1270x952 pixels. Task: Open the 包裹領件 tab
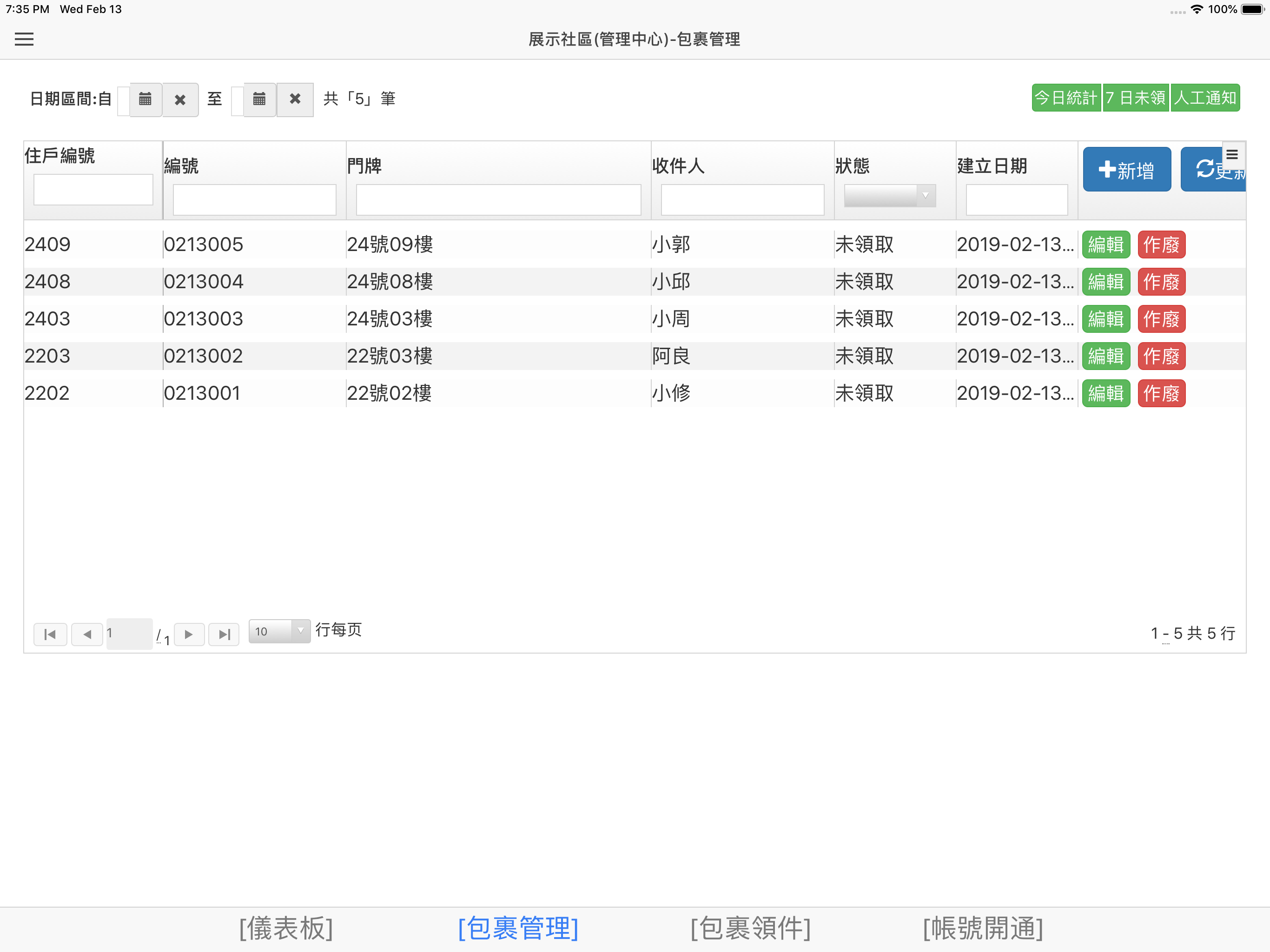(750, 928)
